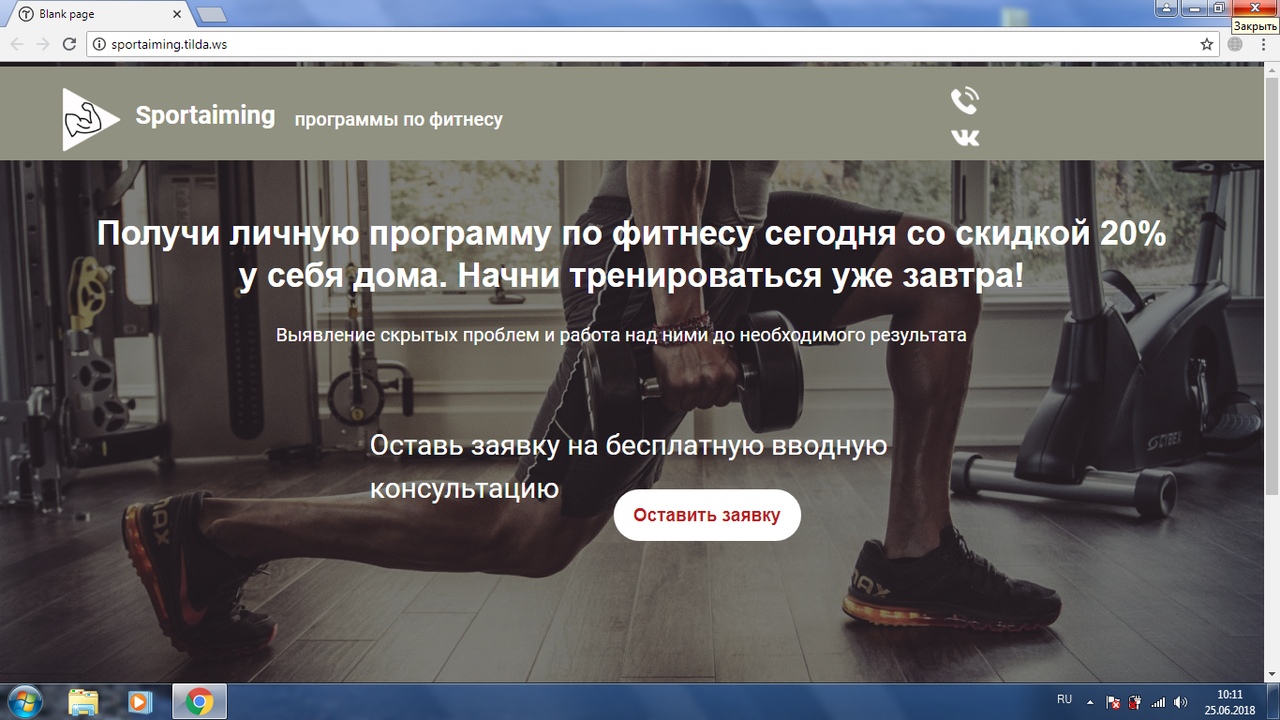
Task: Click the Оставить заявку button
Action: click(707, 515)
